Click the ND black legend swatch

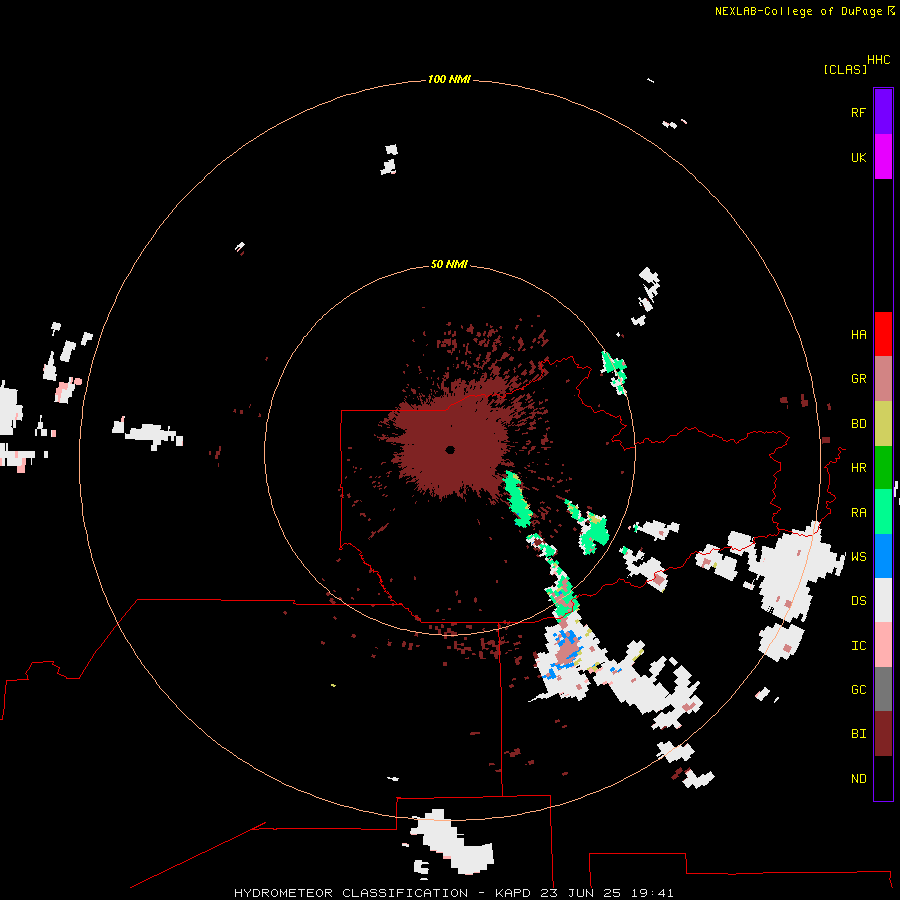click(x=883, y=778)
